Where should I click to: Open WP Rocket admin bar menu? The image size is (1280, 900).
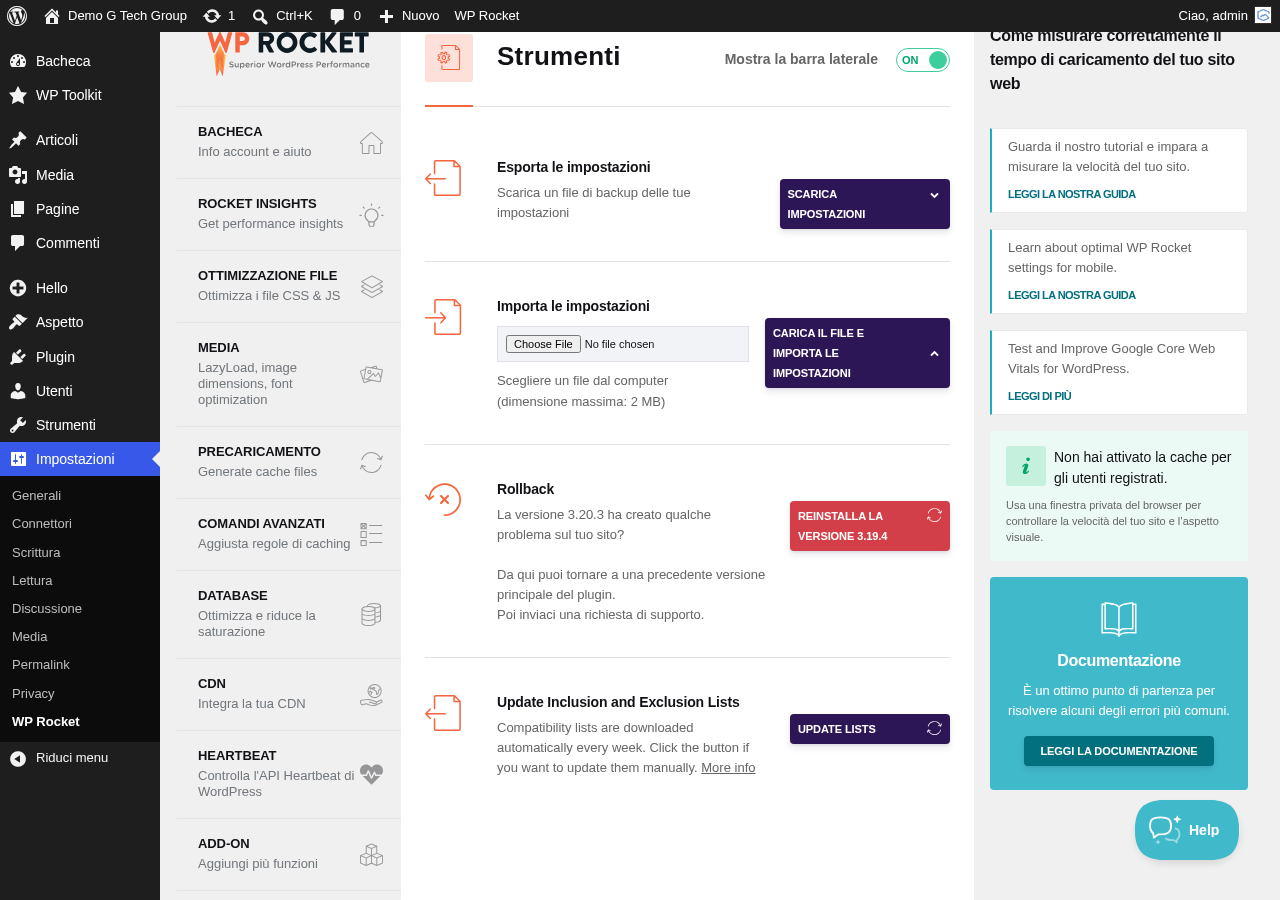(x=486, y=15)
